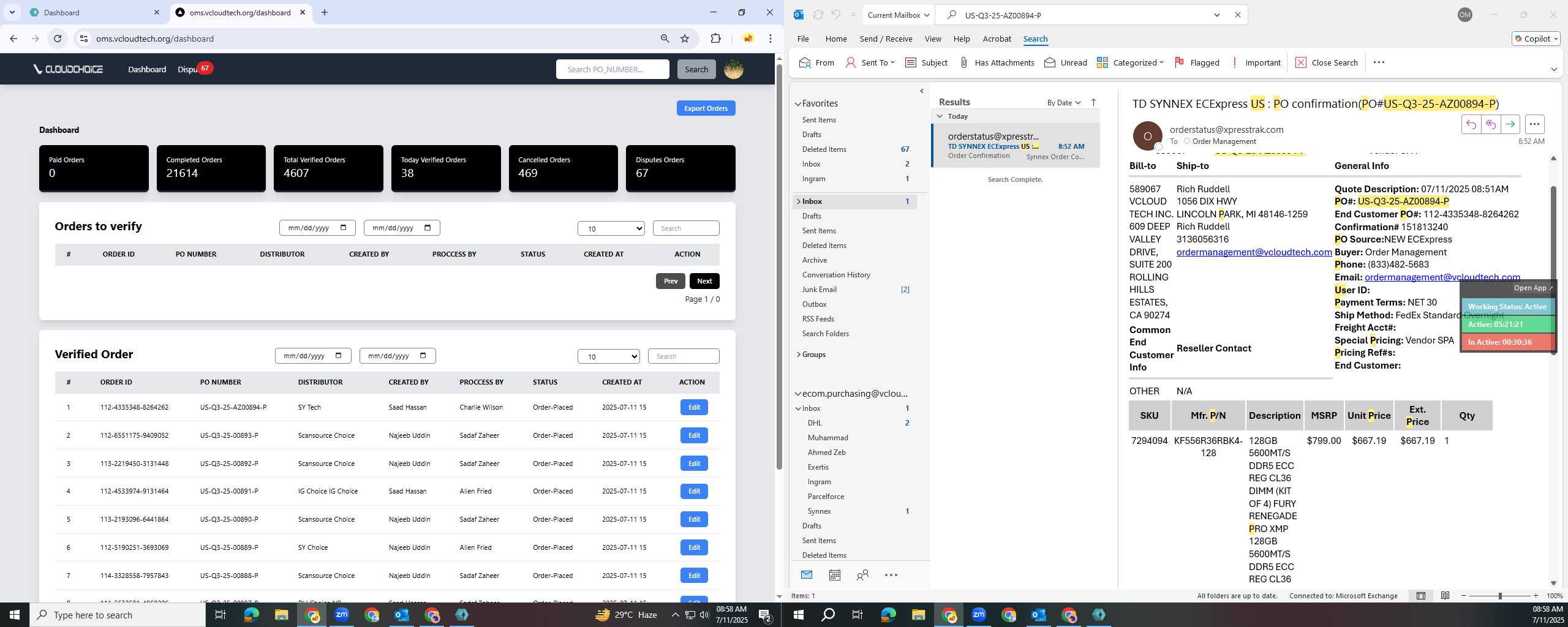1568x627 pixels.
Task: Open Acrobat ribbon tab
Action: pyautogui.click(x=997, y=39)
